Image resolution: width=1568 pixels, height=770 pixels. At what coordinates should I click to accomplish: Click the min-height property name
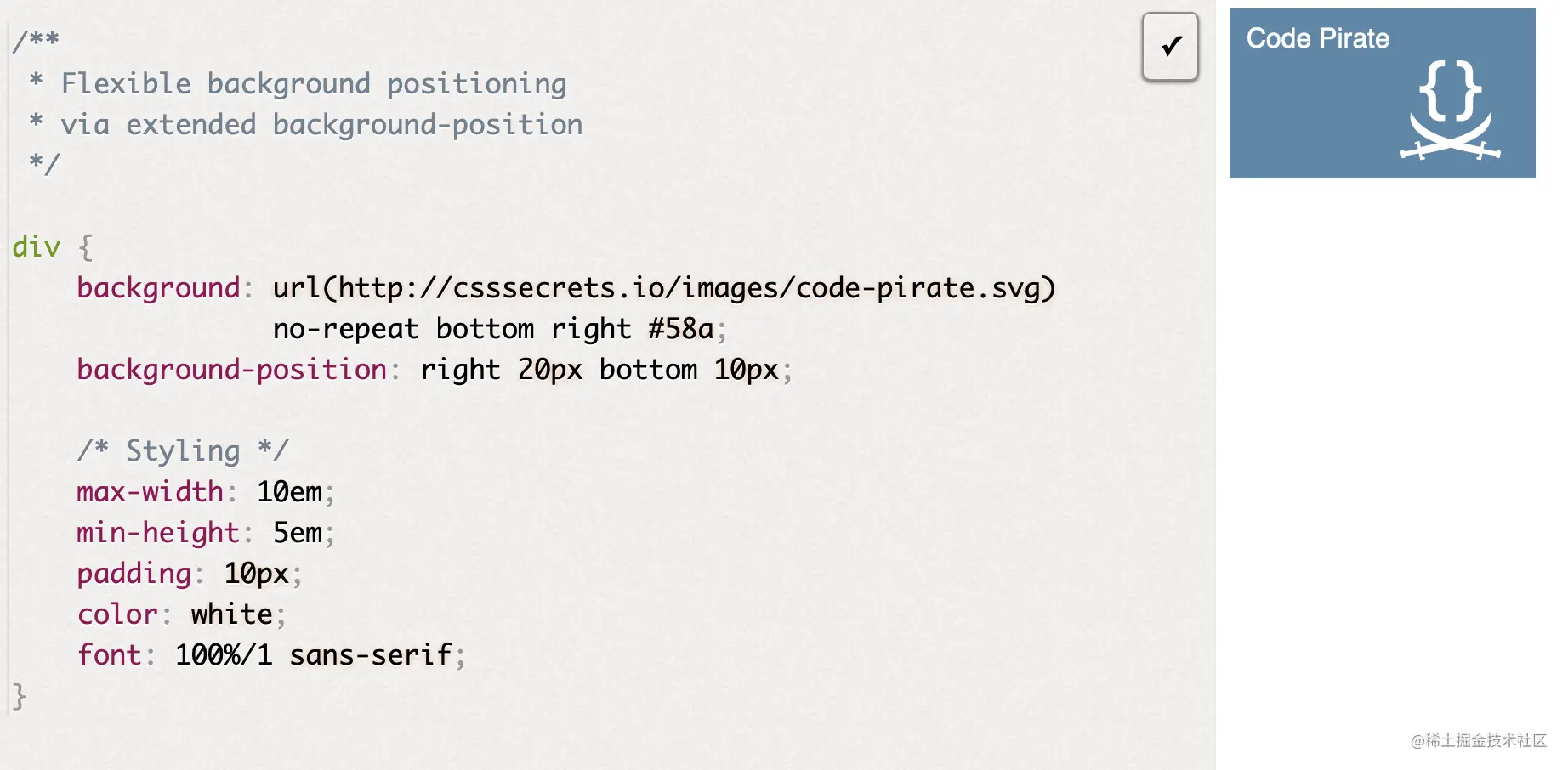click(x=158, y=533)
